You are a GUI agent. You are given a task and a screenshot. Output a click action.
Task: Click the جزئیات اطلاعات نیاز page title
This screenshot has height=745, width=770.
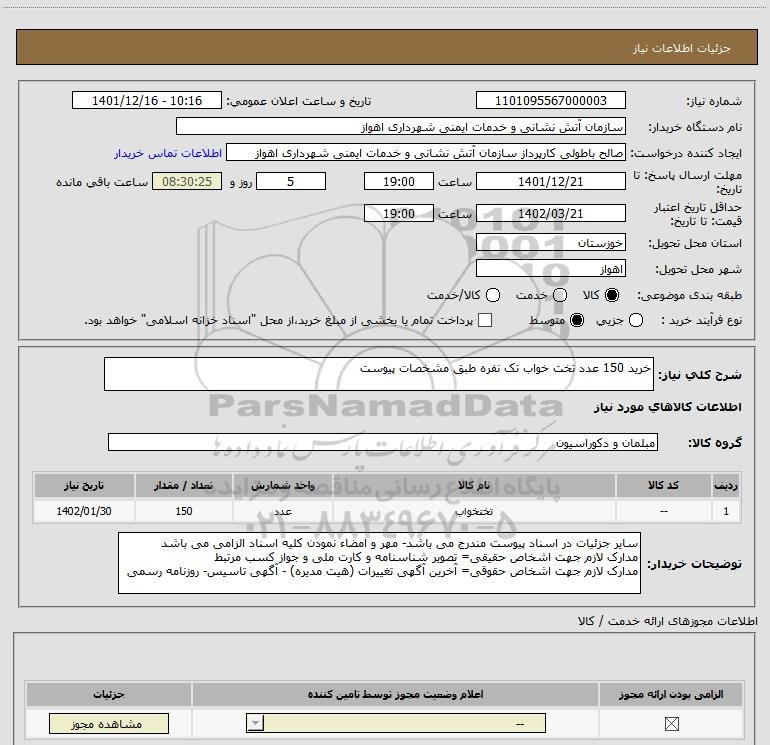[681, 48]
